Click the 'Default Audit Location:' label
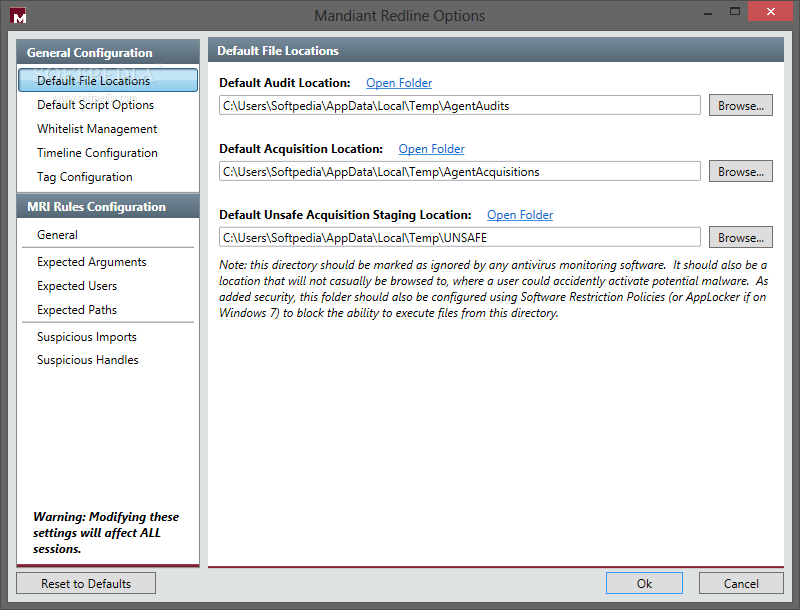This screenshot has width=800, height=610. point(285,83)
